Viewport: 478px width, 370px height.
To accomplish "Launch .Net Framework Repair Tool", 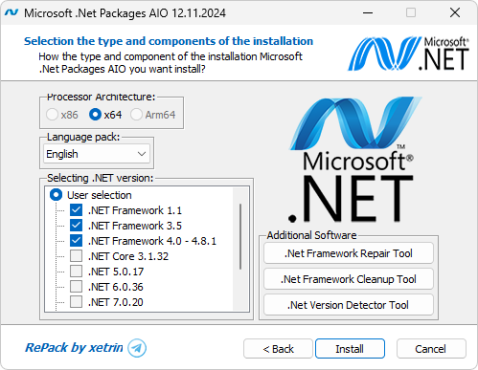I will (348, 253).
